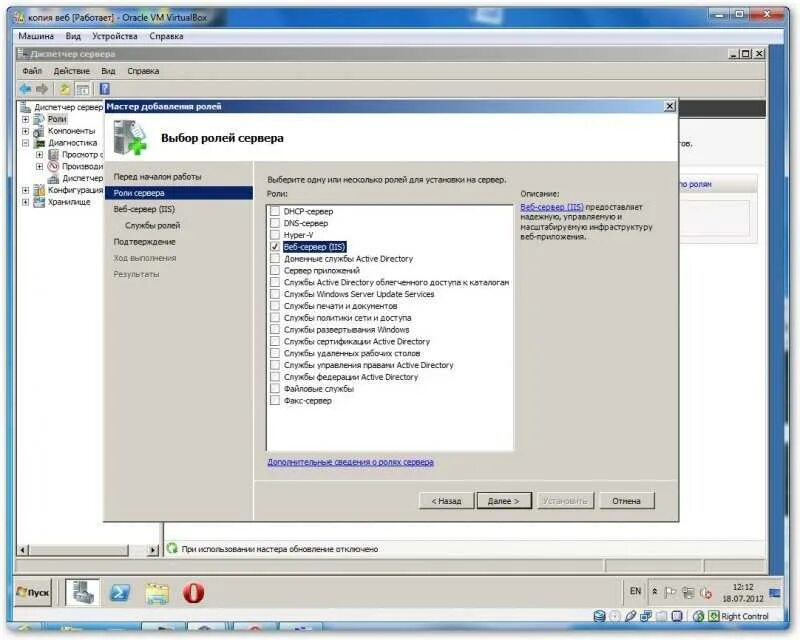Click the < Назад button

pos(446,501)
